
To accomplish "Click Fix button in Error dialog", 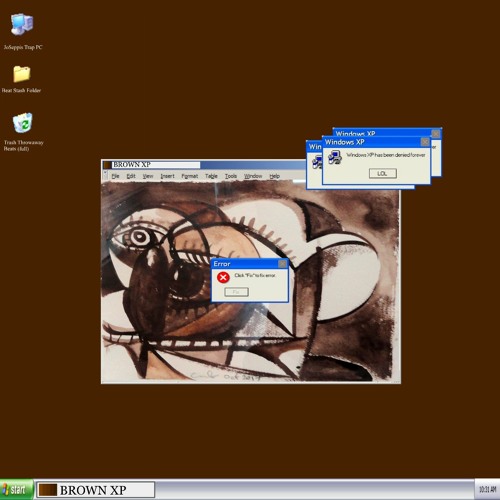I will pyautogui.click(x=236, y=292).
